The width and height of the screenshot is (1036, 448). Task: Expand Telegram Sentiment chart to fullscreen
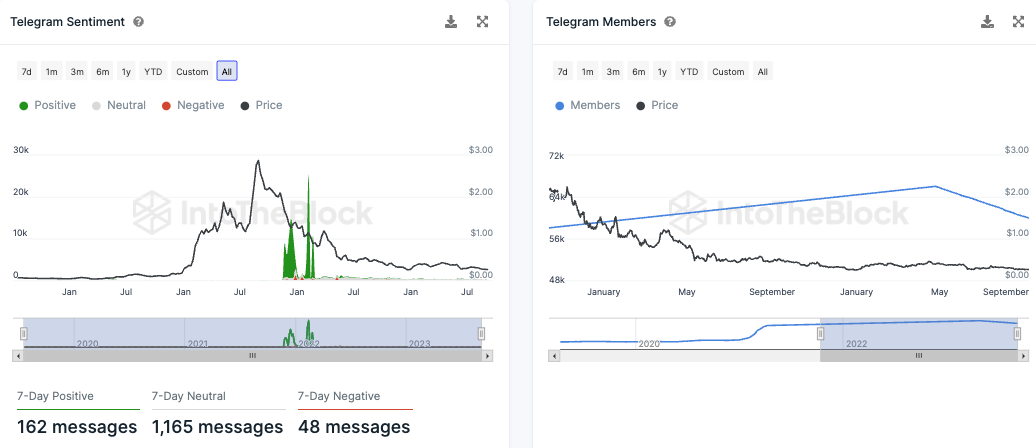coord(482,22)
